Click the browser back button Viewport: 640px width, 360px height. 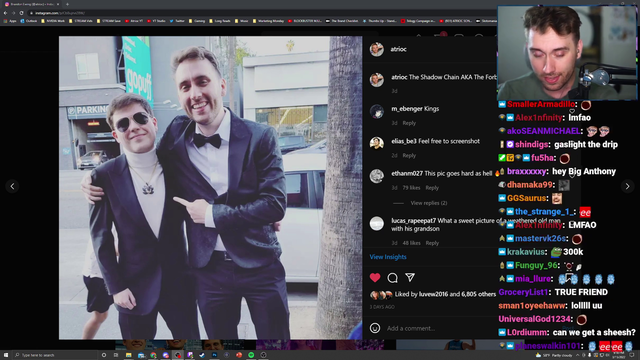pyautogui.click(x=5, y=13)
